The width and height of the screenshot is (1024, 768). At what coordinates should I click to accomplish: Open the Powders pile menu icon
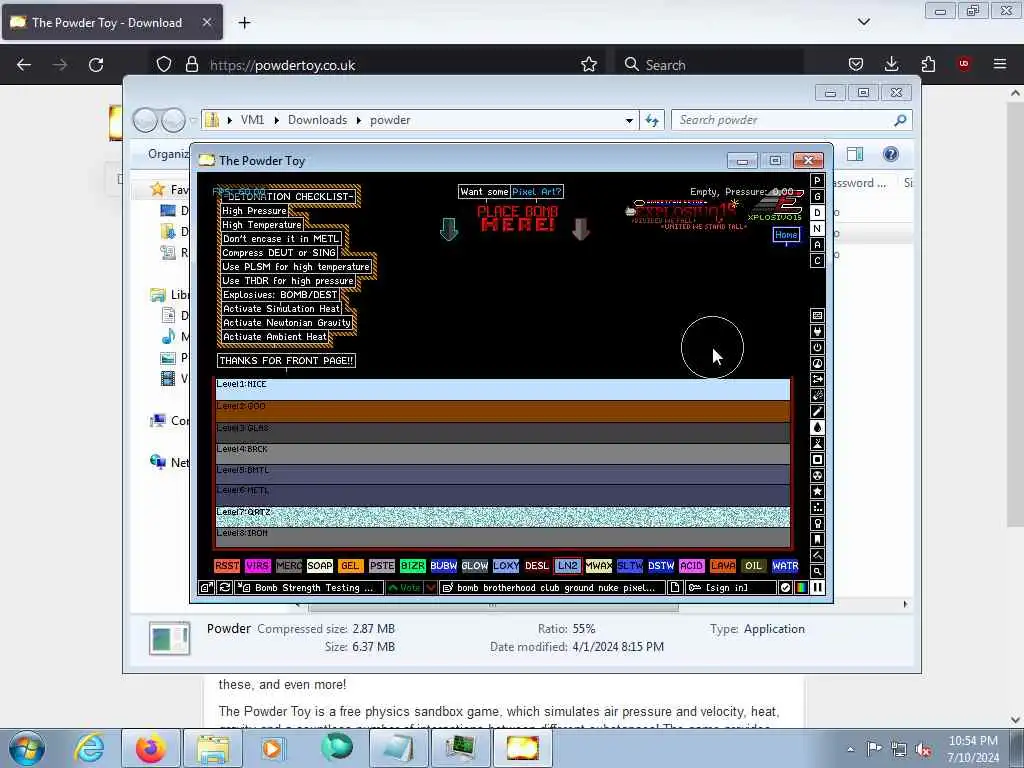coord(817,443)
